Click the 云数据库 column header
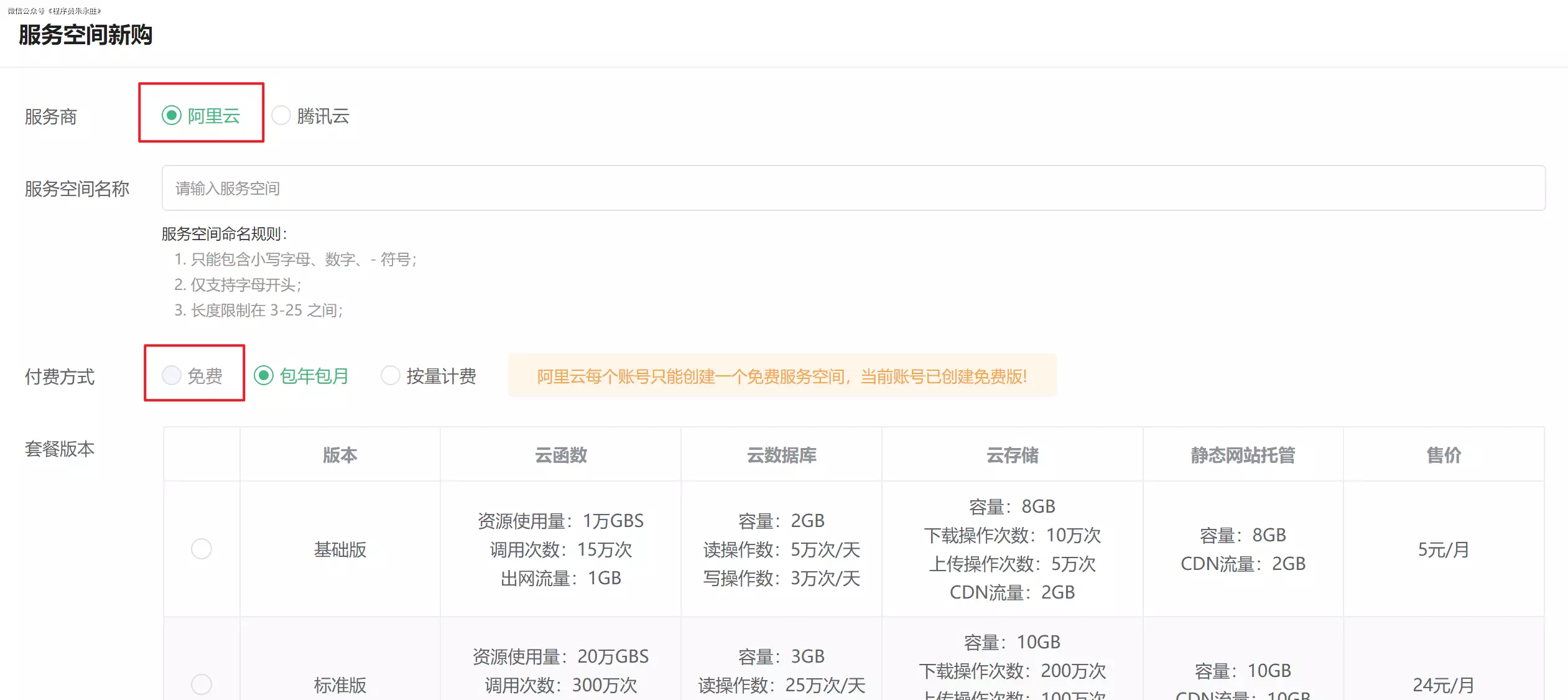 [x=781, y=455]
